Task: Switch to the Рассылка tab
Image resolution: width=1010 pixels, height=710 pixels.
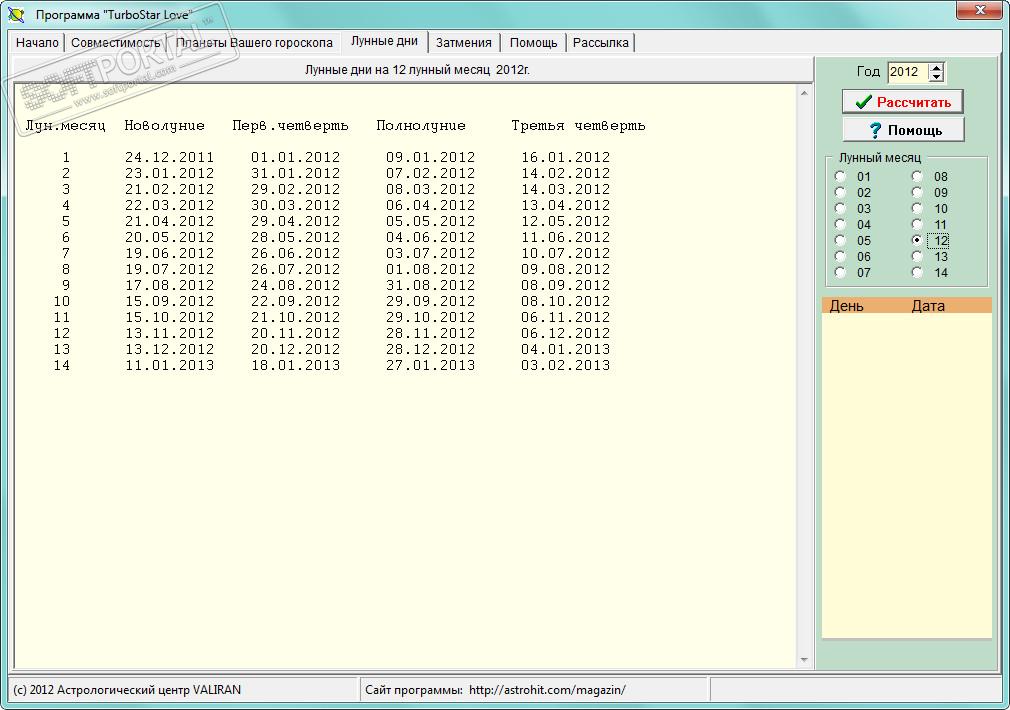Action: tap(600, 43)
